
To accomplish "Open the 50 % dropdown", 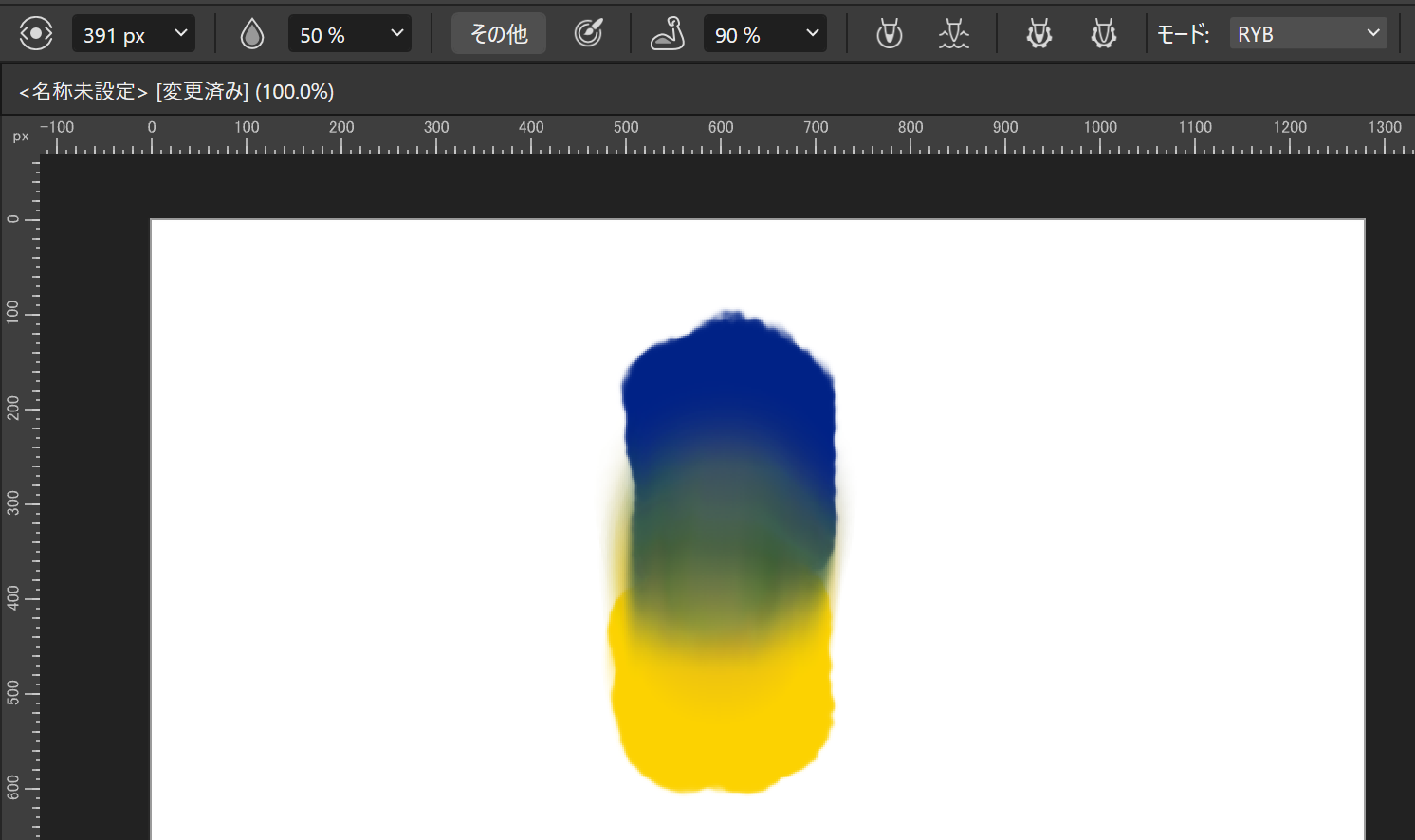I will point(349,34).
